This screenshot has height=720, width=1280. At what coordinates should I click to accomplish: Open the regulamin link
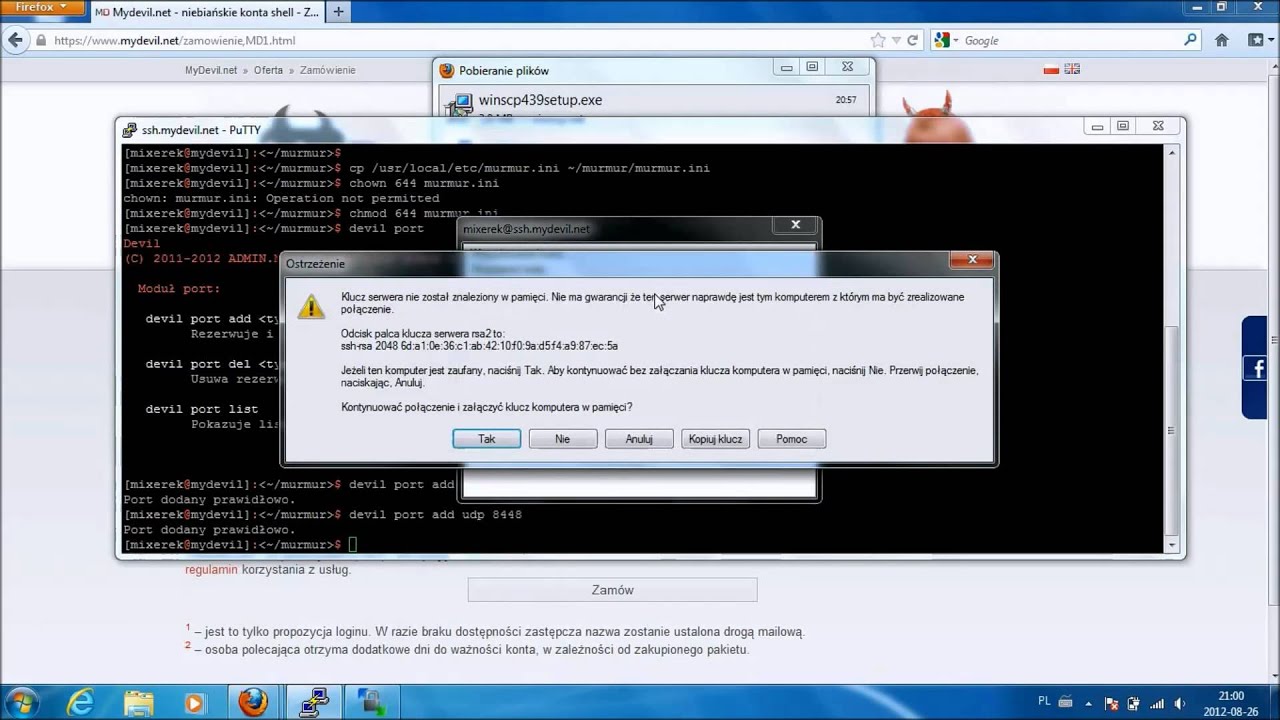click(x=211, y=570)
